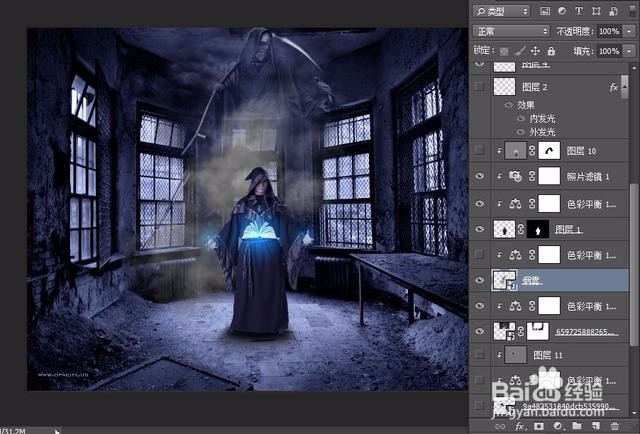Click clipping arrow icon on 图层 10 row
The width and height of the screenshot is (640, 434).
pyautogui.click(x=499, y=151)
